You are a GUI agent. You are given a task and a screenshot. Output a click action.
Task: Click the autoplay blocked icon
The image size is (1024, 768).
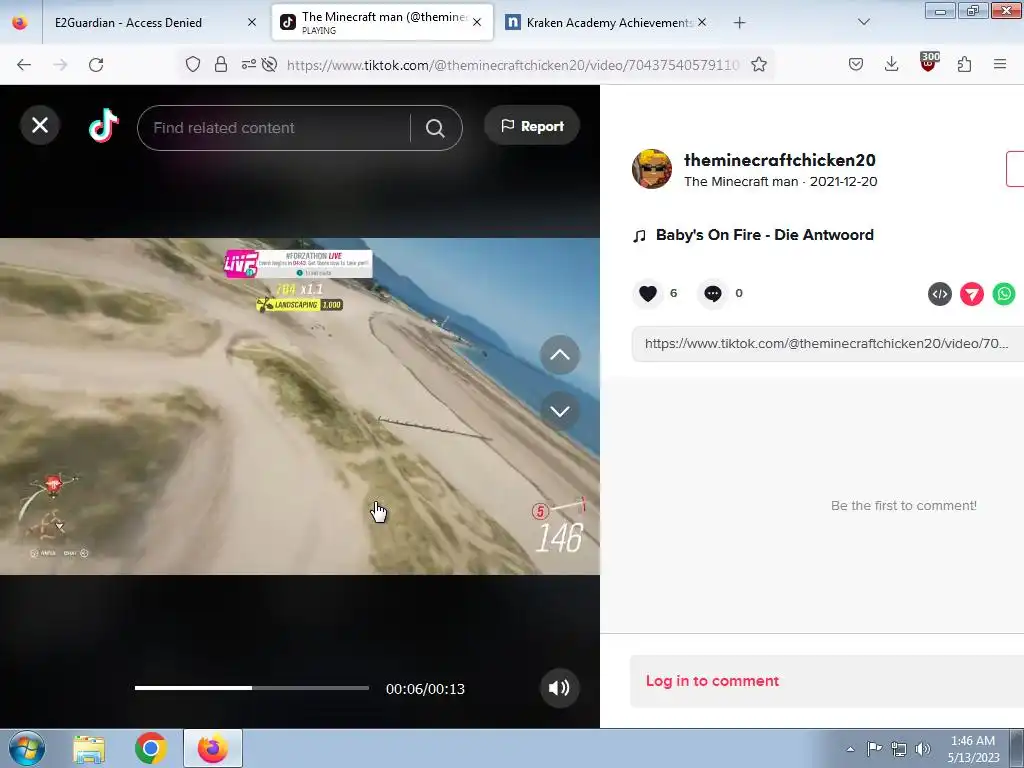pyautogui.click(x=269, y=64)
